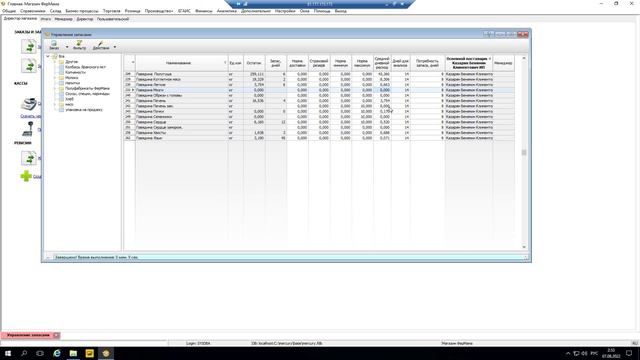Click the Действия toolbar icon

pos(100,45)
